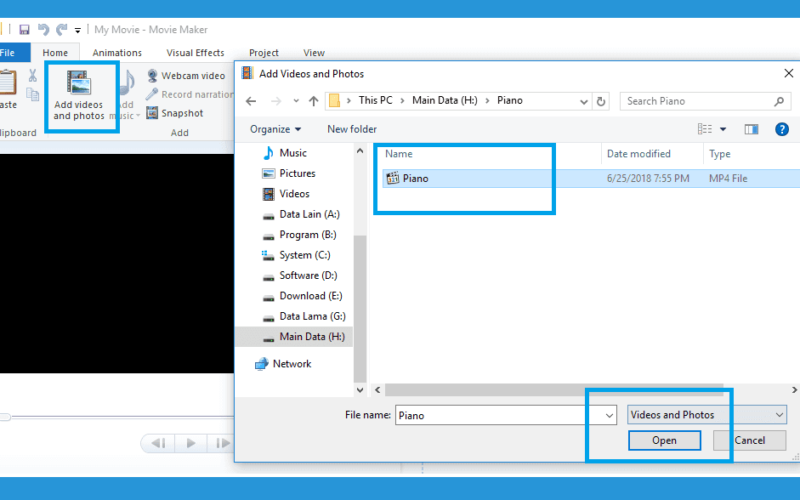This screenshot has width=800, height=500.
Task: Open the Customize Quick Access Toolbar dropdown
Action: tap(78, 31)
